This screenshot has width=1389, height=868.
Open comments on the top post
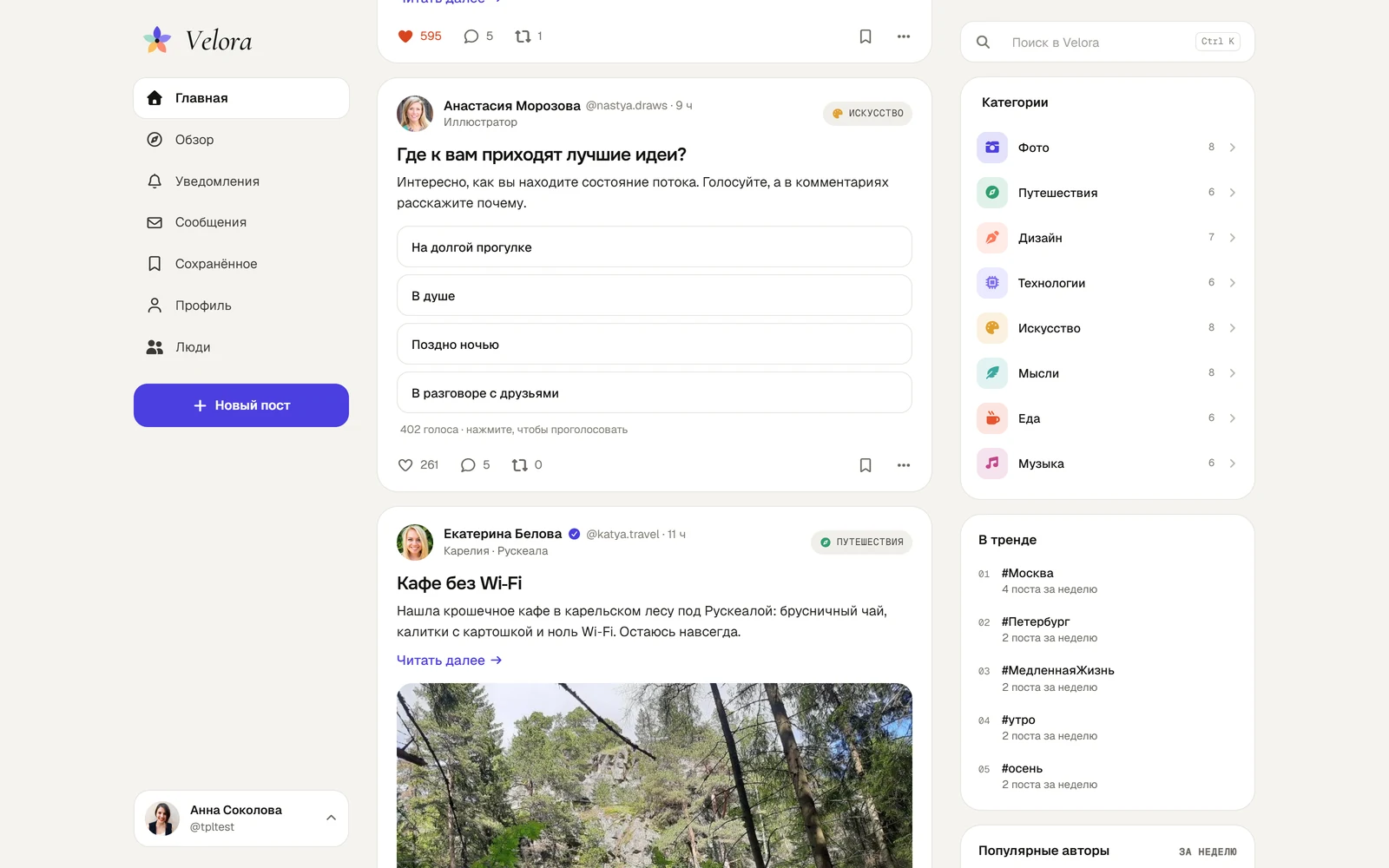(478, 36)
